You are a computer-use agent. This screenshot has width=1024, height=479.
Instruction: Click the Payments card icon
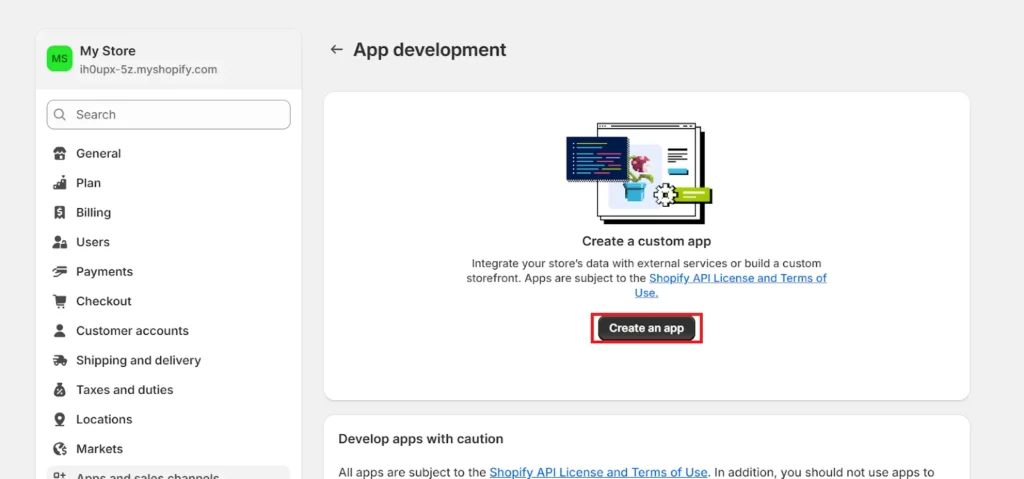[59, 272]
